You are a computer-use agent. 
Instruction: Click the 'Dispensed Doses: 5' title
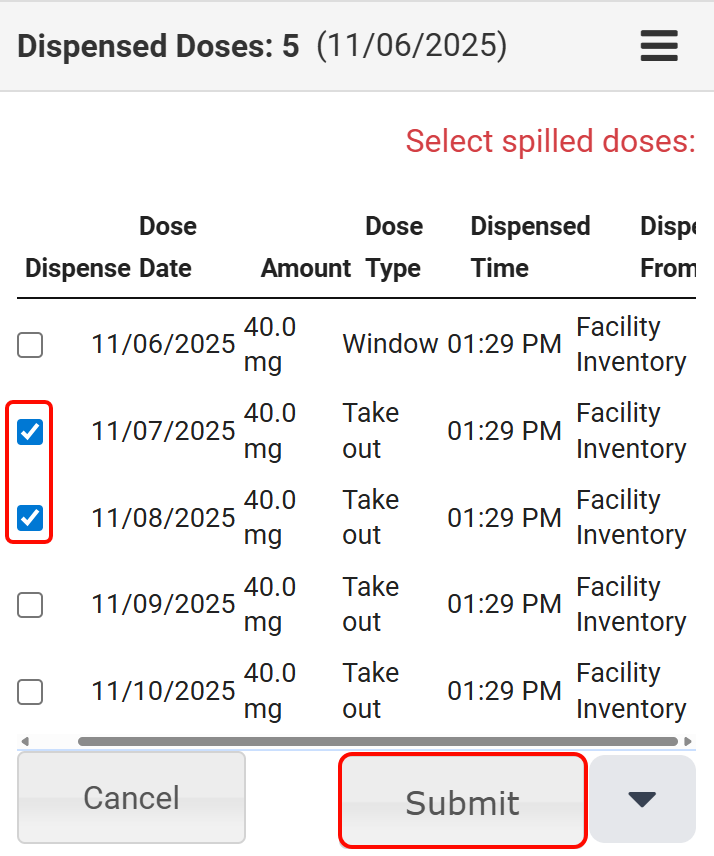click(x=158, y=46)
